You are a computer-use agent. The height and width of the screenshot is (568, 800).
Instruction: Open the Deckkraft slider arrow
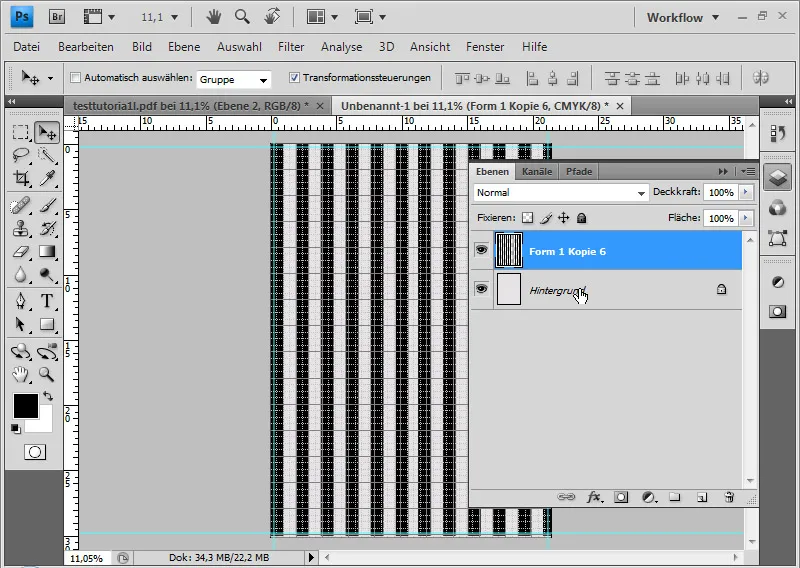tap(745, 192)
